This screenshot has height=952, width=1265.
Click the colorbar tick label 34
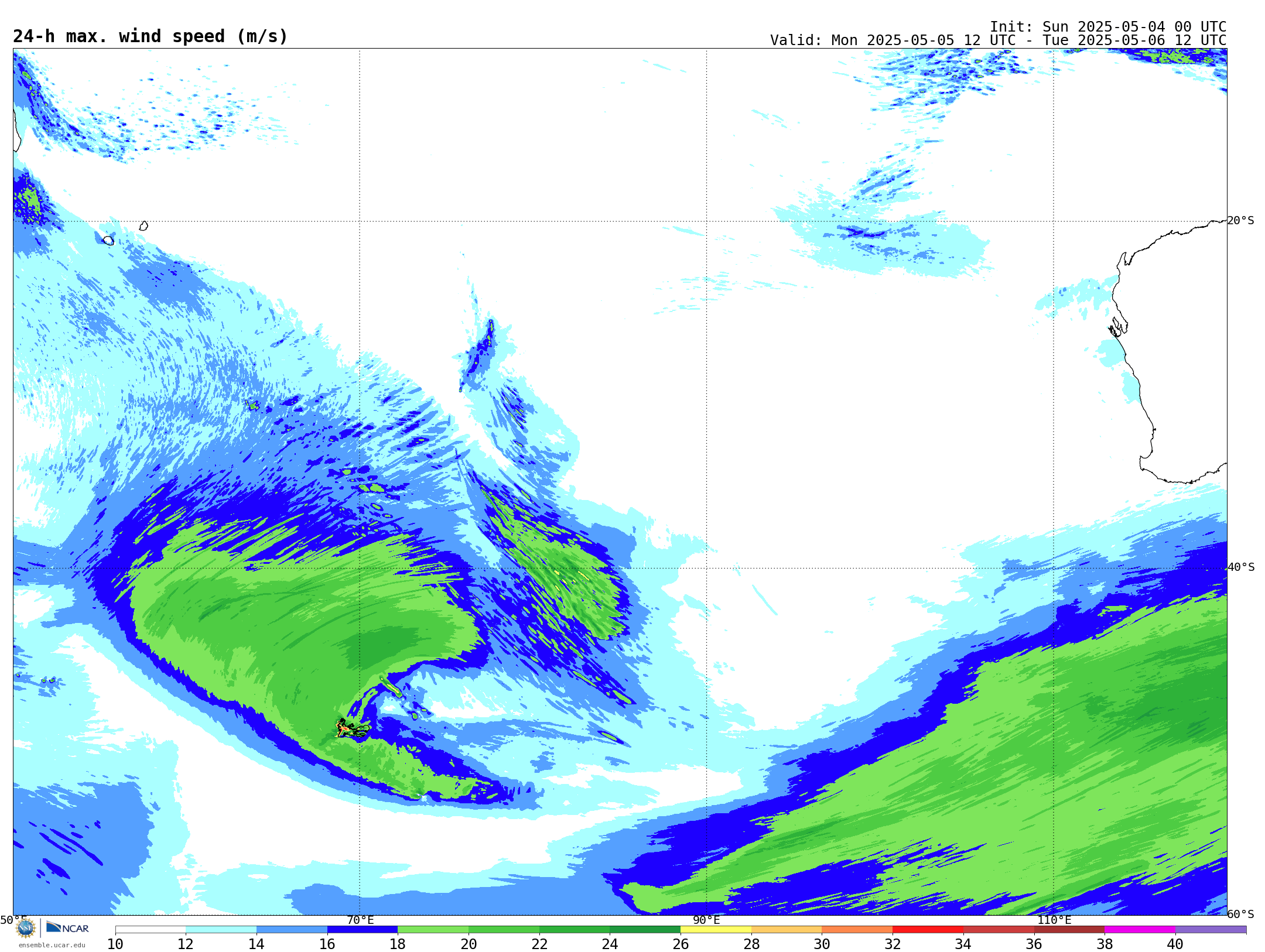coord(963,944)
